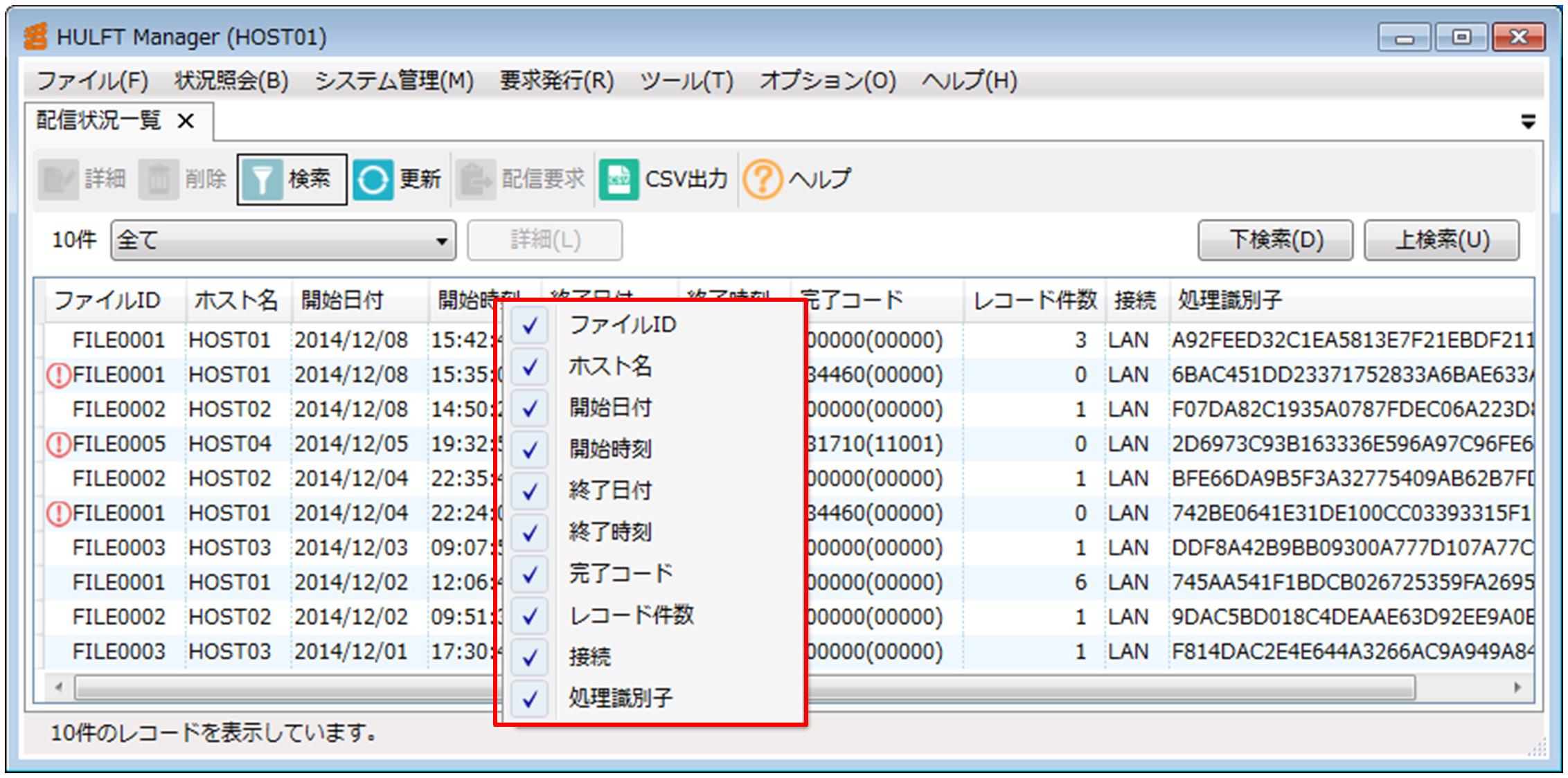Screen dimensions: 1568x778
Task: Select identifier 2D6973C93B163336E596A97C96FE6
Action: (x=1353, y=444)
